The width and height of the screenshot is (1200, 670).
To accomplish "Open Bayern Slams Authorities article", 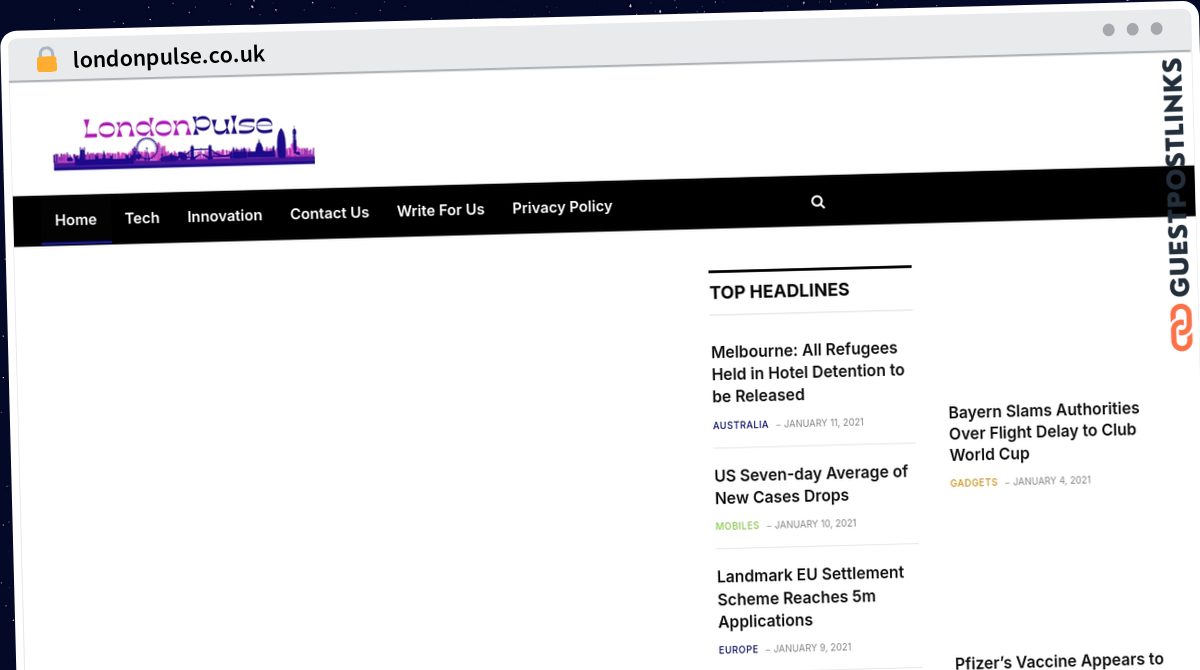I will coord(1044,431).
